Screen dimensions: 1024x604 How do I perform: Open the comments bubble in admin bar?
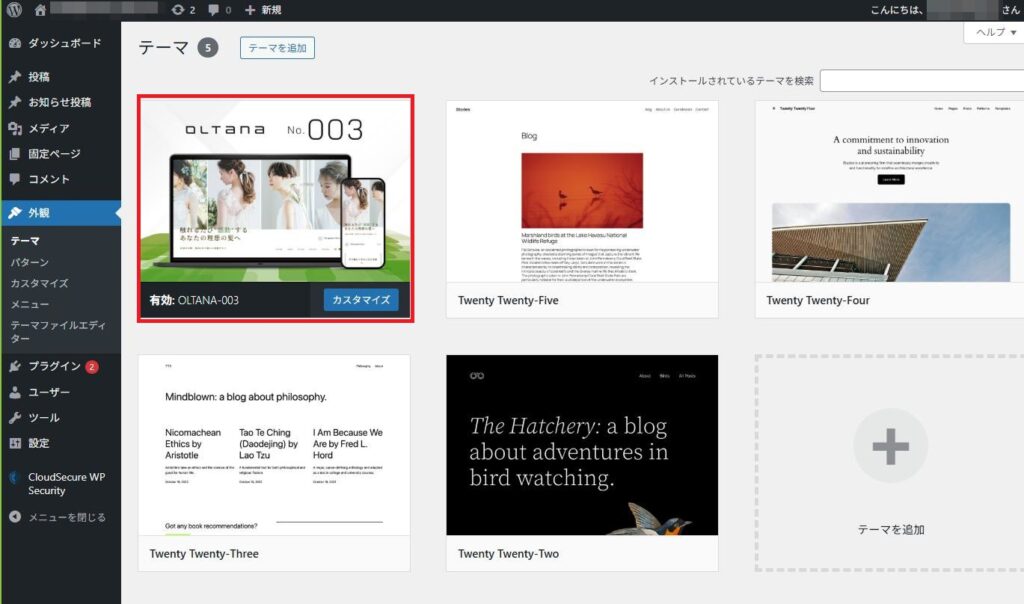tap(219, 10)
